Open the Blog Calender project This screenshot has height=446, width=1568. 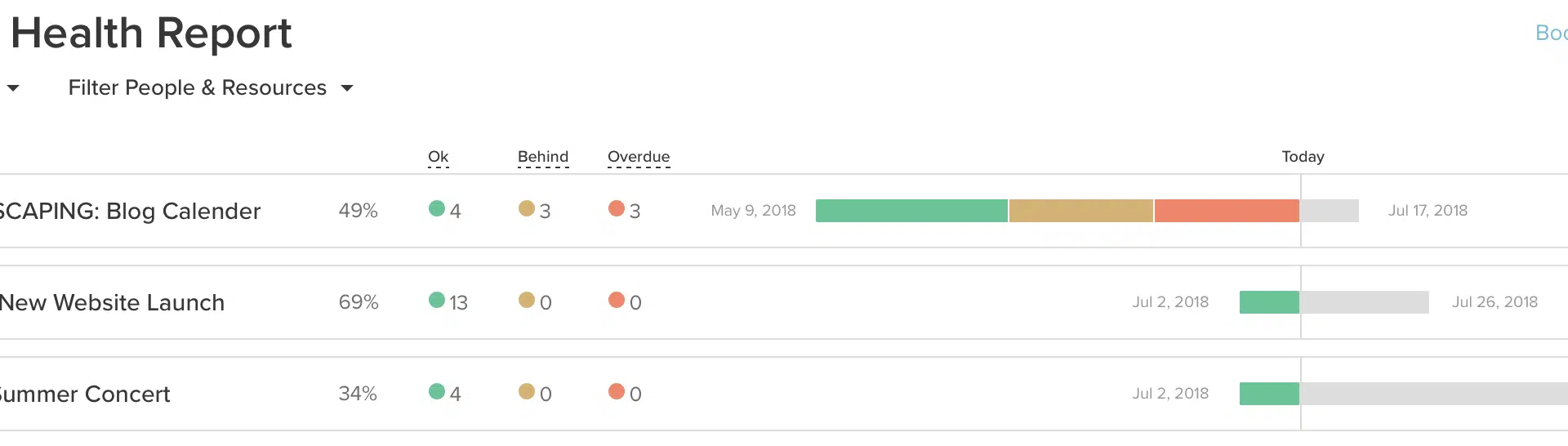(131, 212)
